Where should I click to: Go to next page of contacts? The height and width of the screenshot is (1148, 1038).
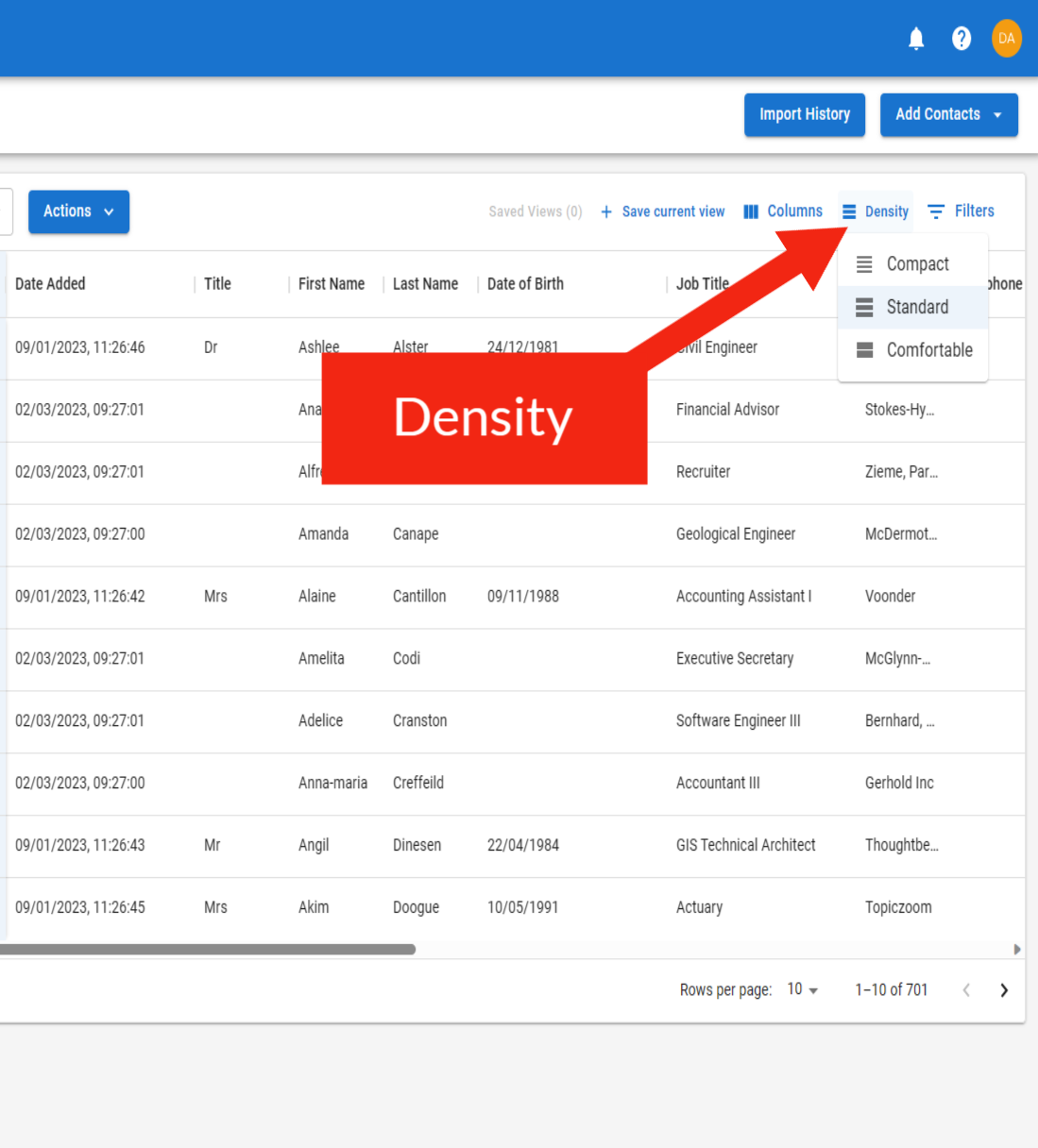tap(1003, 989)
